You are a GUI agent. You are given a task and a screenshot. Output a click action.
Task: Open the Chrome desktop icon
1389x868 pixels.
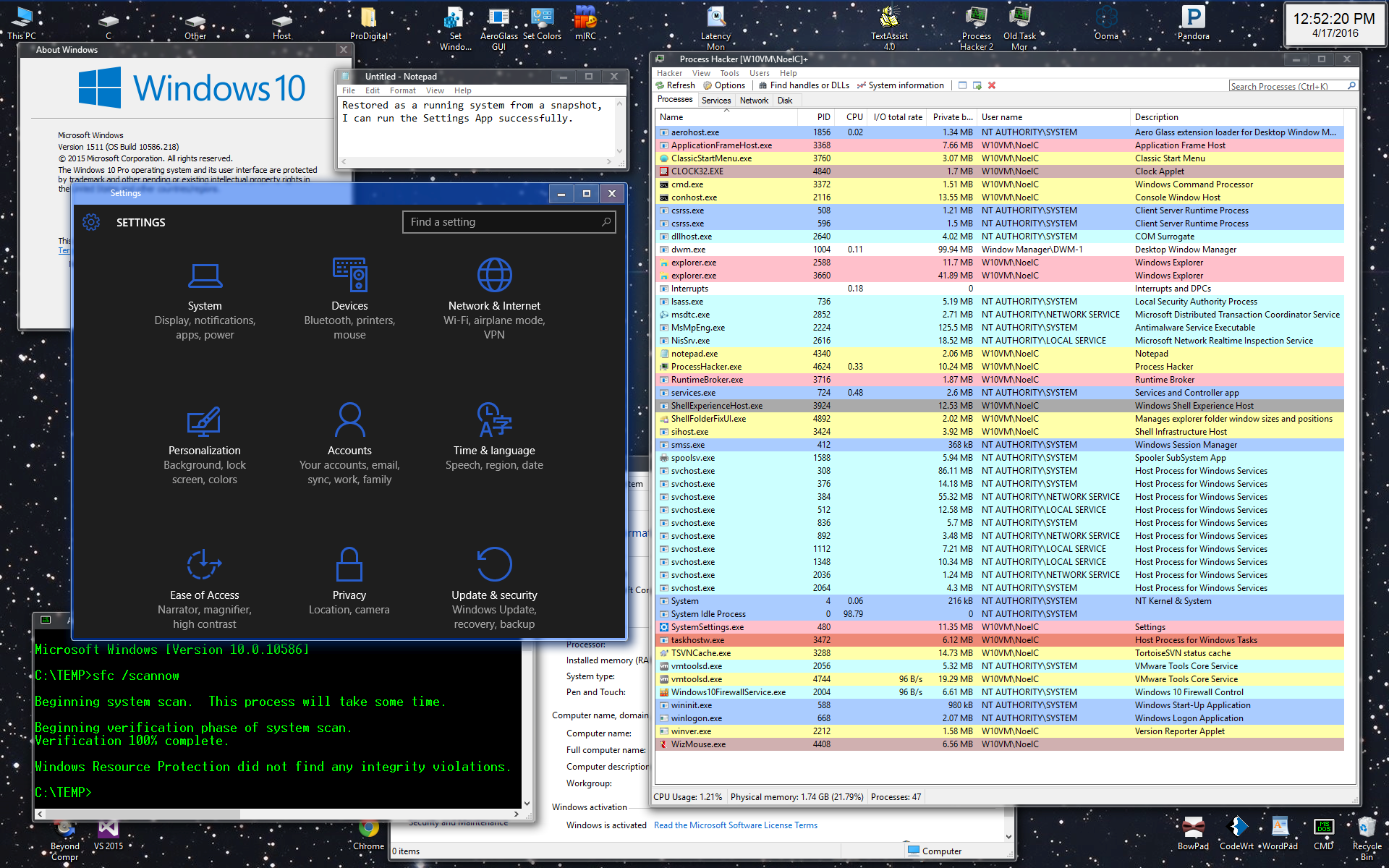369,834
